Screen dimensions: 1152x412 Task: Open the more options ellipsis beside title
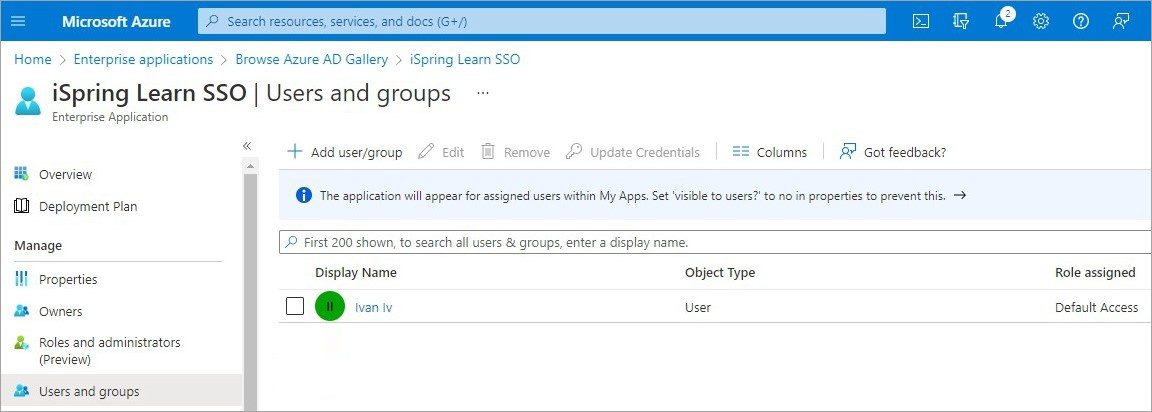click(x=483, y=93)
